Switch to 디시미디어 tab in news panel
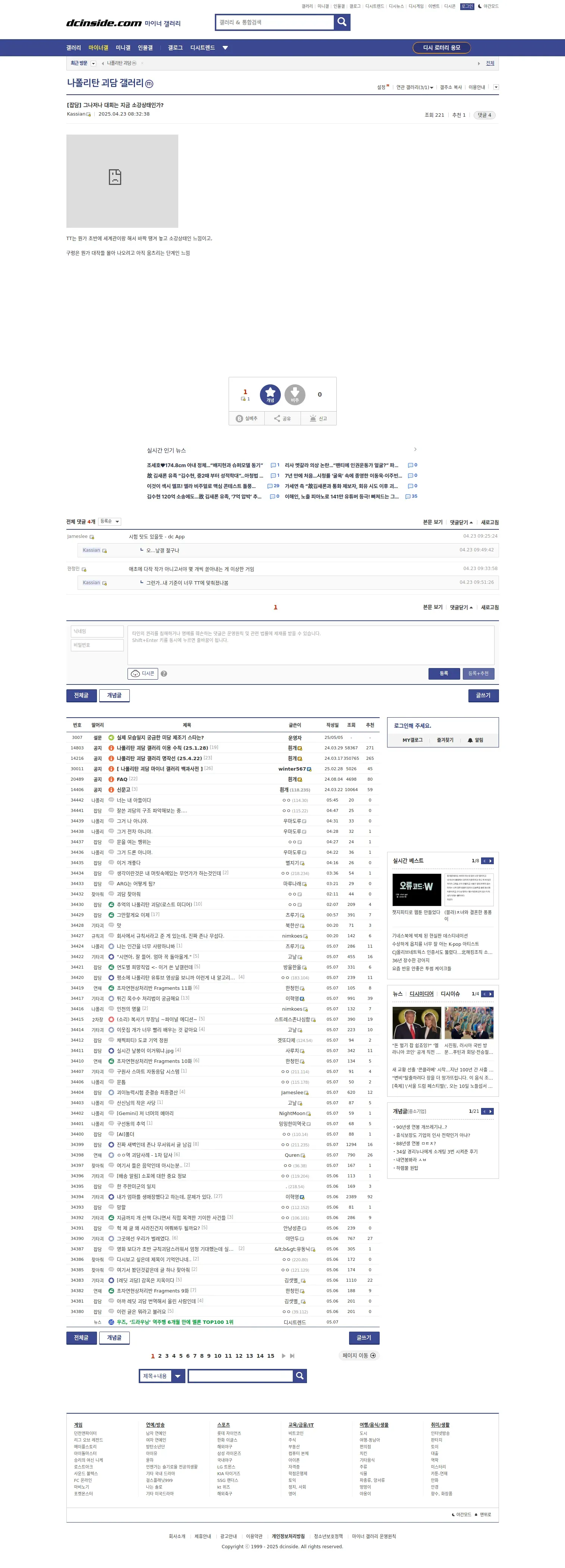Image resolution: width=565 pixels, height=1568 pixels. 421,994
